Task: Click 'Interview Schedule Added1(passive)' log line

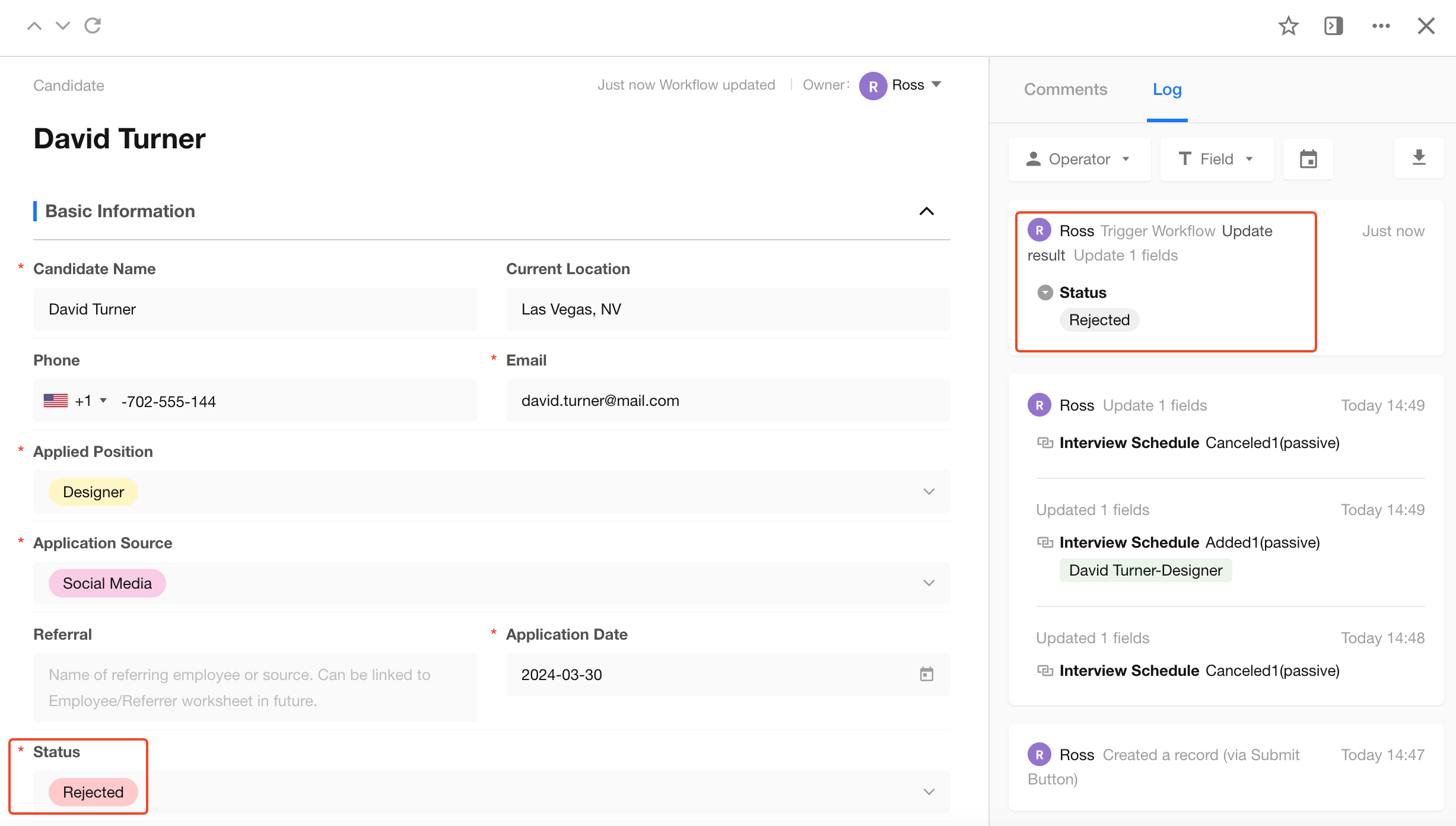Action: (x=1190, y=542)
